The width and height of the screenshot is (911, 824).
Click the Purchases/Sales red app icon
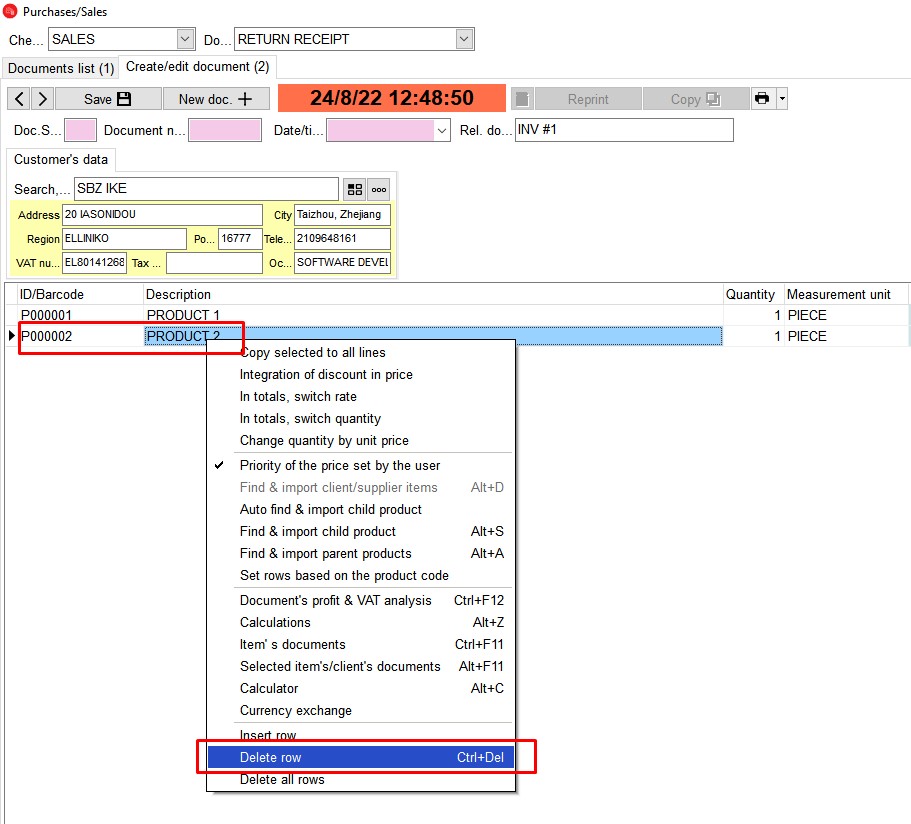10,11
